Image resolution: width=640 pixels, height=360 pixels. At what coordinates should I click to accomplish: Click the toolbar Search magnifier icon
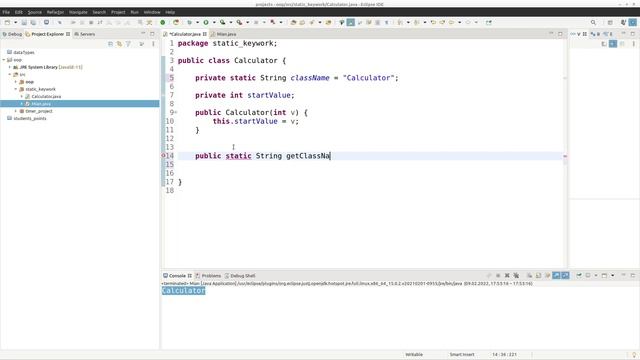pyautogui.click(x=593, y=22)
